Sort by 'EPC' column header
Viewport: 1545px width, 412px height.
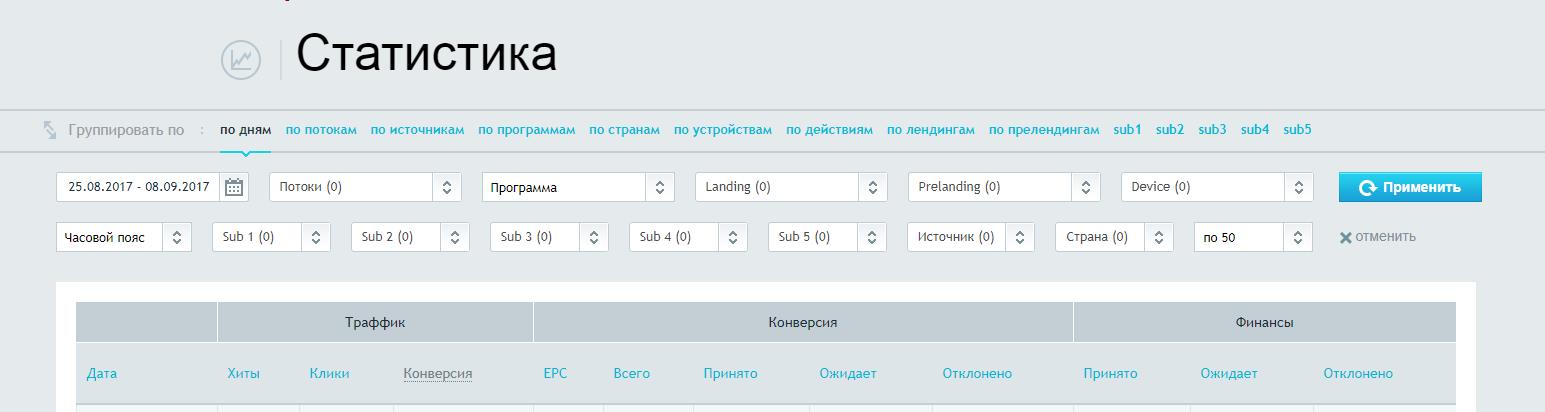click(555, 373)
